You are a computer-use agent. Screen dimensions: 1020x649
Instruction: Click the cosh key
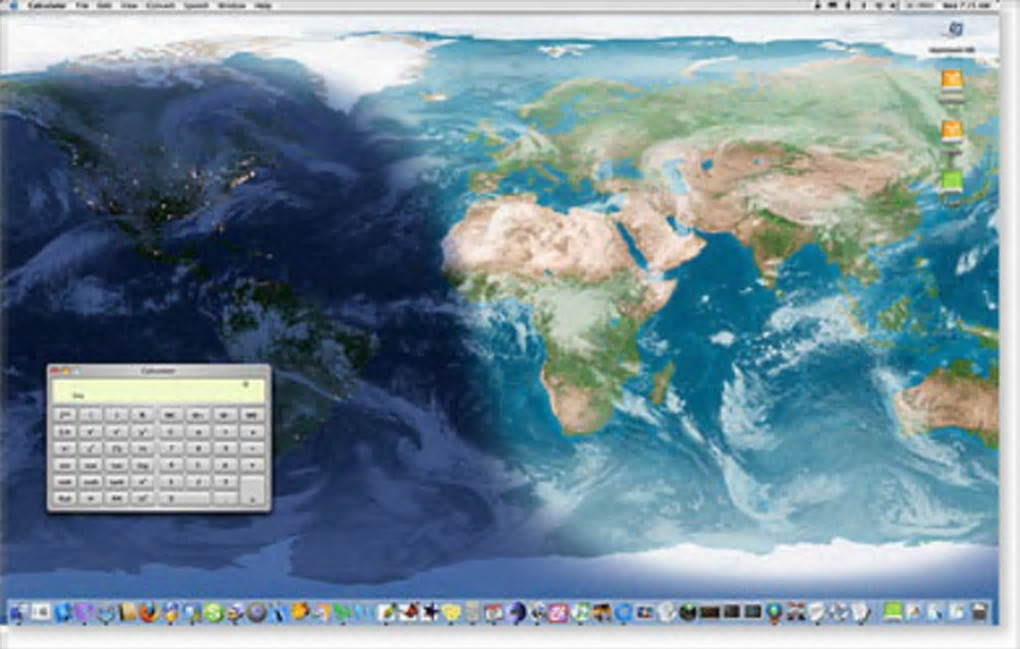[x=90, y=482]
